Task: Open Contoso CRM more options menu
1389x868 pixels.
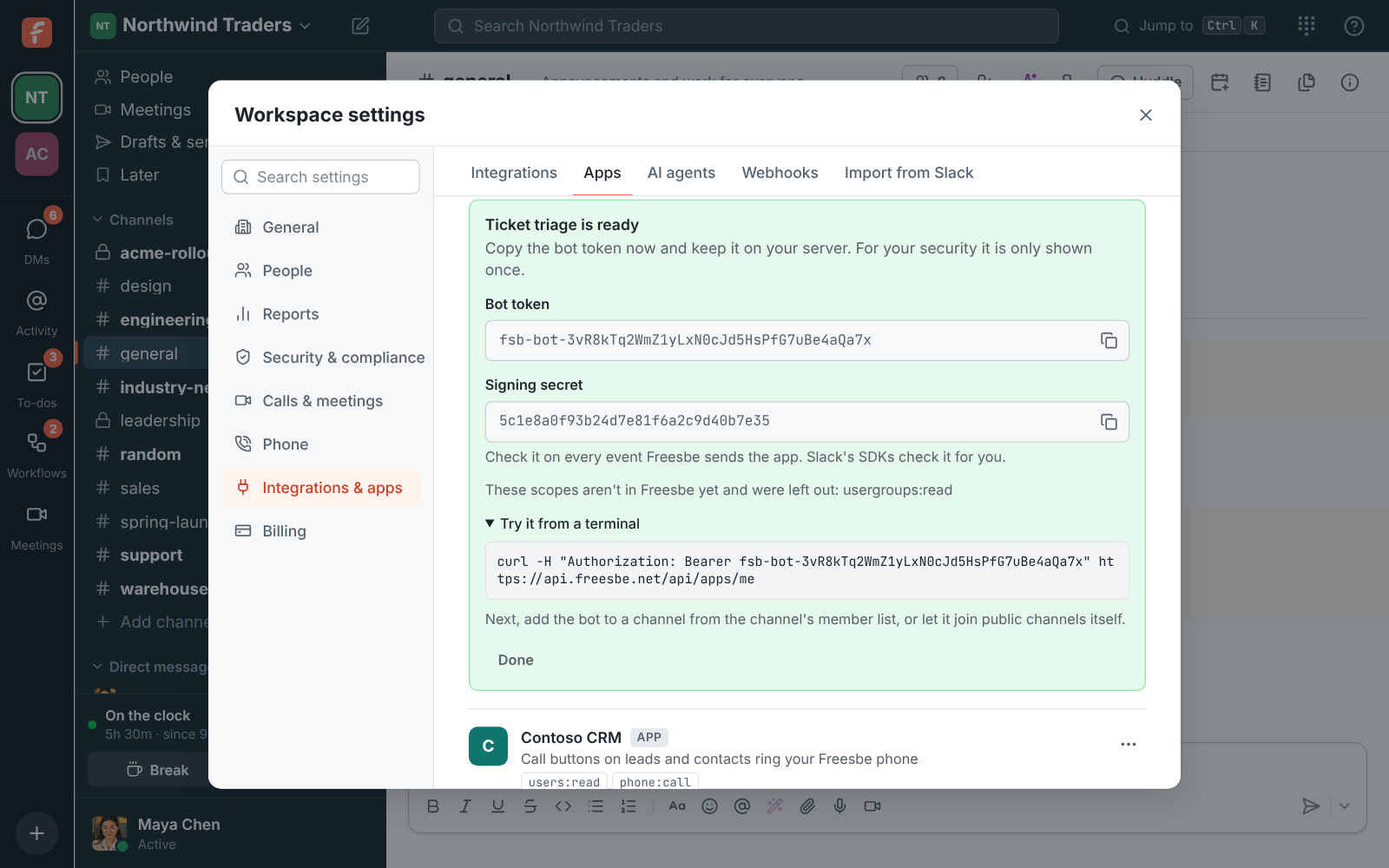Action: (1128, 745)
